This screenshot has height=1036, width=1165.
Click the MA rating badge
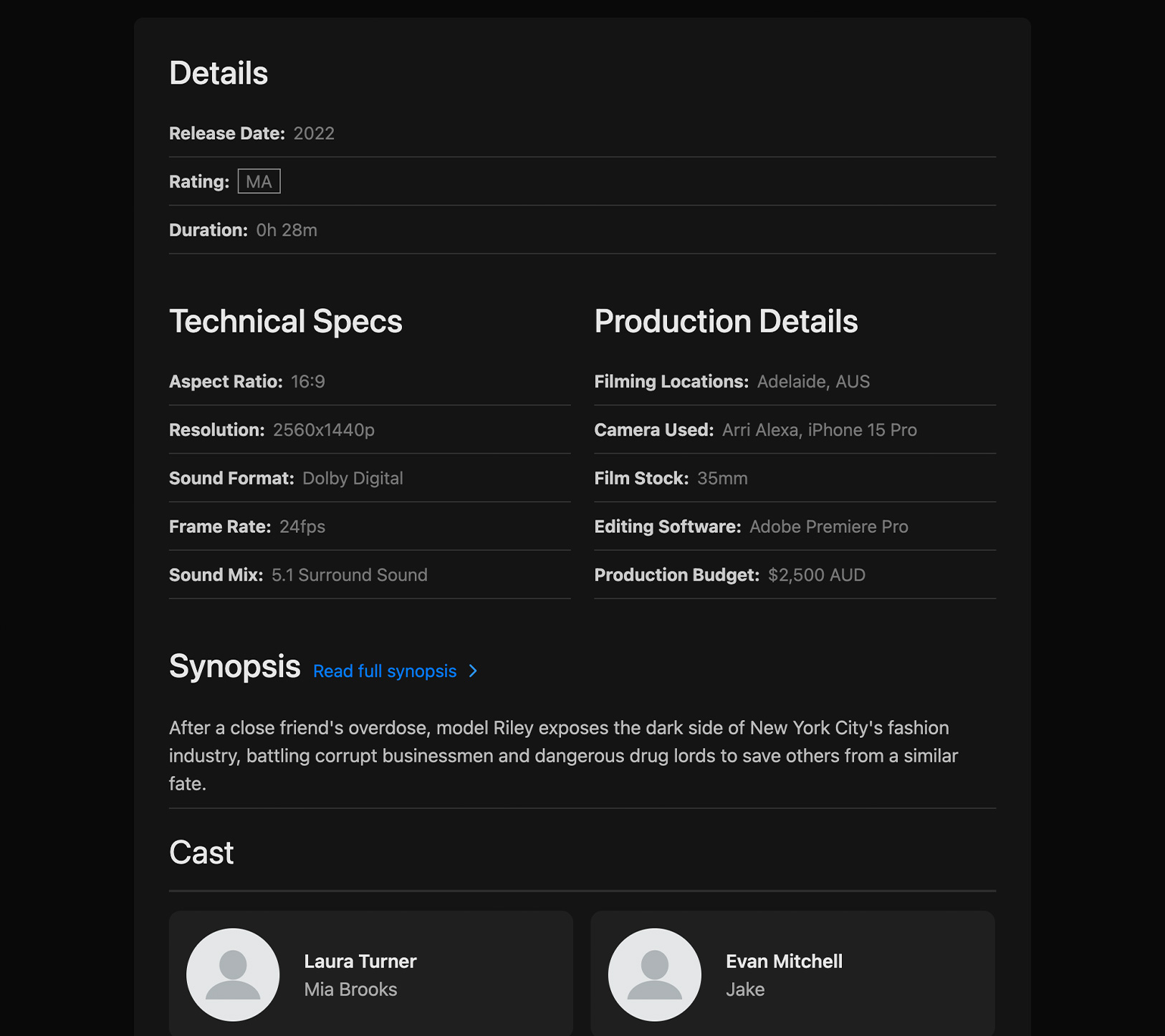259,181
